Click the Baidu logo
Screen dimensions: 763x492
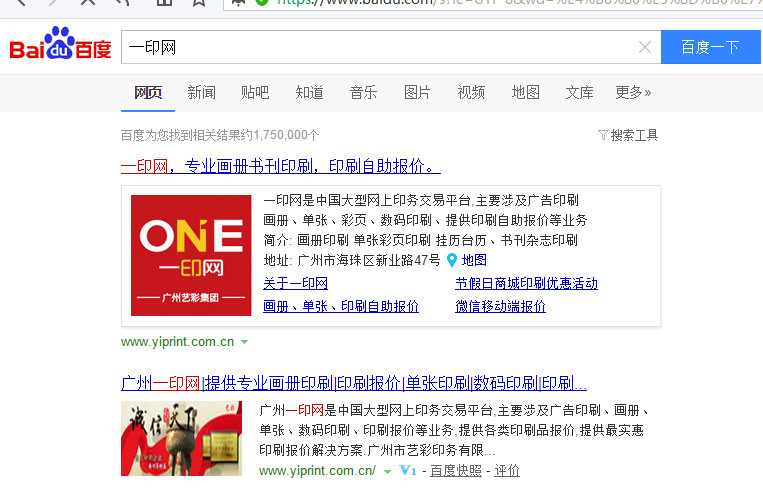point(60,44)
